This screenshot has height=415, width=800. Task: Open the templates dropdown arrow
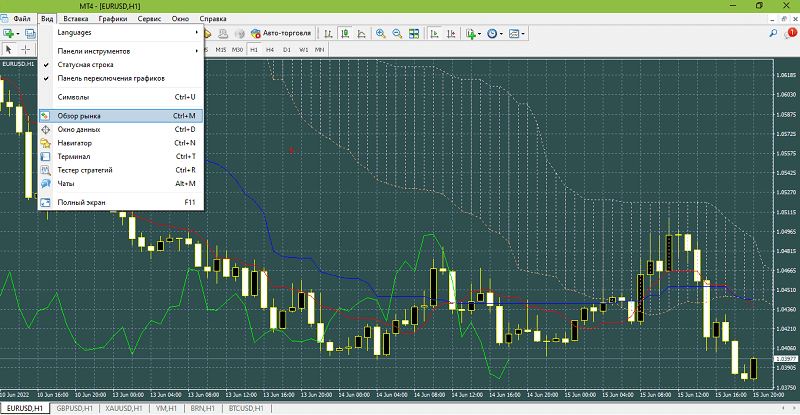(523, 34)
